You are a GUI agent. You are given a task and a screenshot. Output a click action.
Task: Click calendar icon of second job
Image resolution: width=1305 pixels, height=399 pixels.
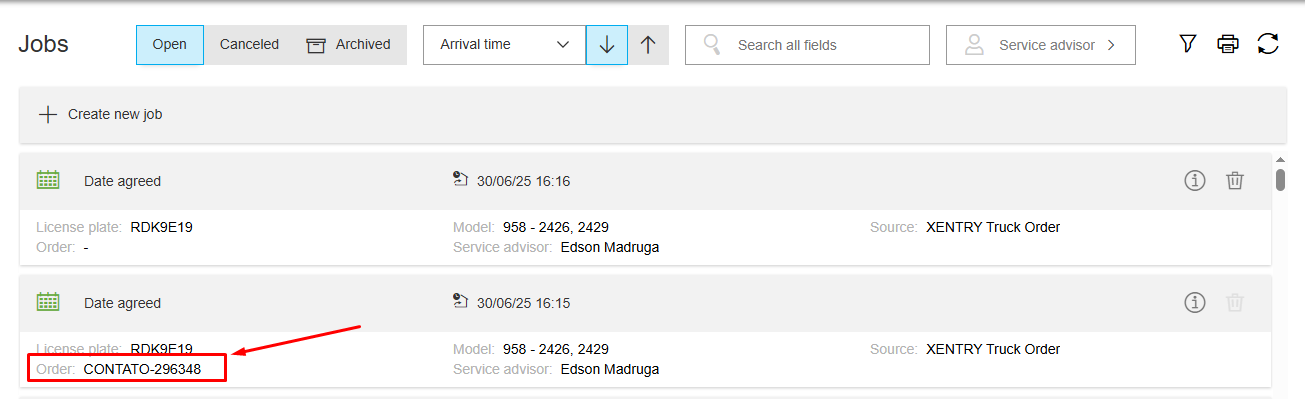(48, 301)
